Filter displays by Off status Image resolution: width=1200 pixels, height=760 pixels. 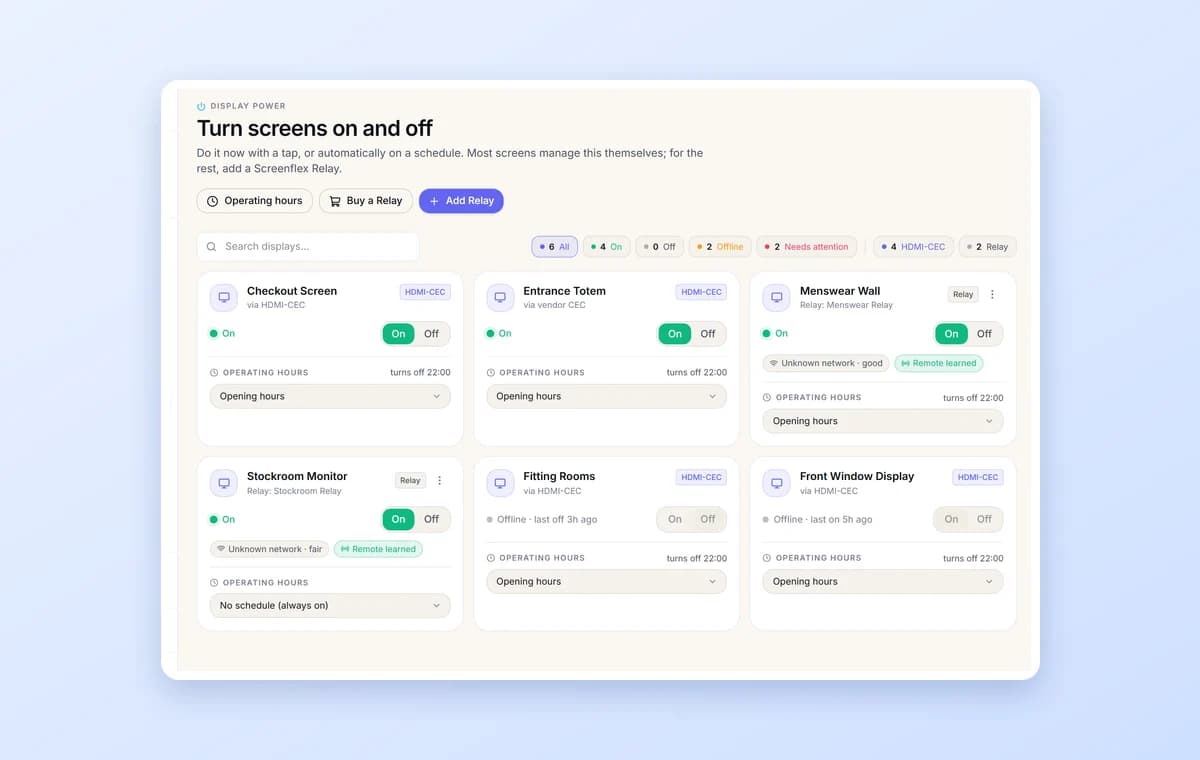point(659,247)
